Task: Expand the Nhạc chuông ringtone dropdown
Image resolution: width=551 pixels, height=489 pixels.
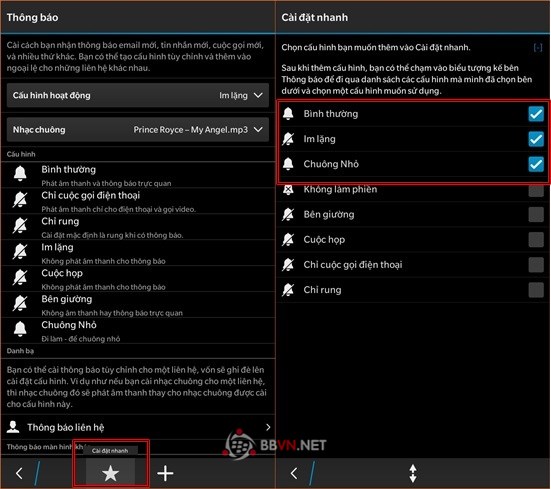Action: [x=138, y=130]
